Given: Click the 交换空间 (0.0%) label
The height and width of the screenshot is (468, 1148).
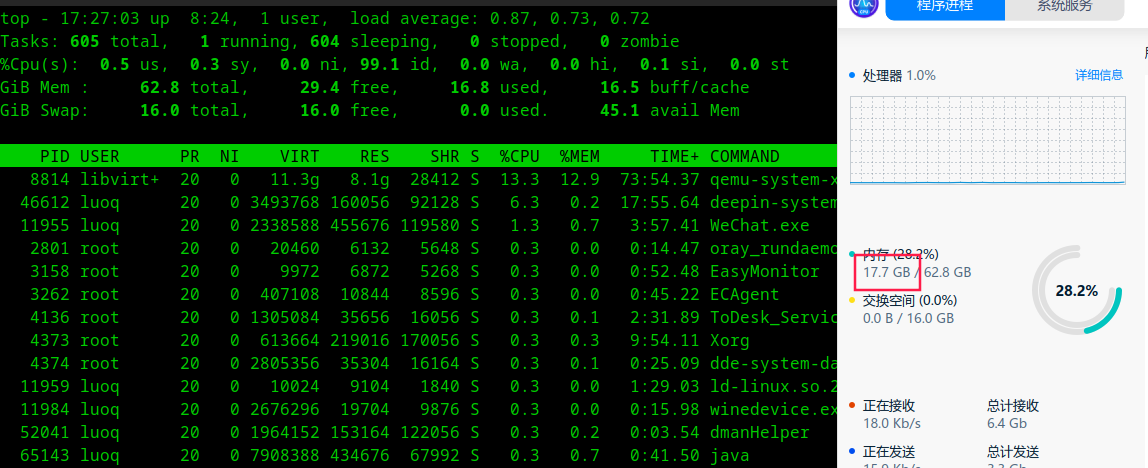Looking at the screenshot, I should tap(910, 300).
